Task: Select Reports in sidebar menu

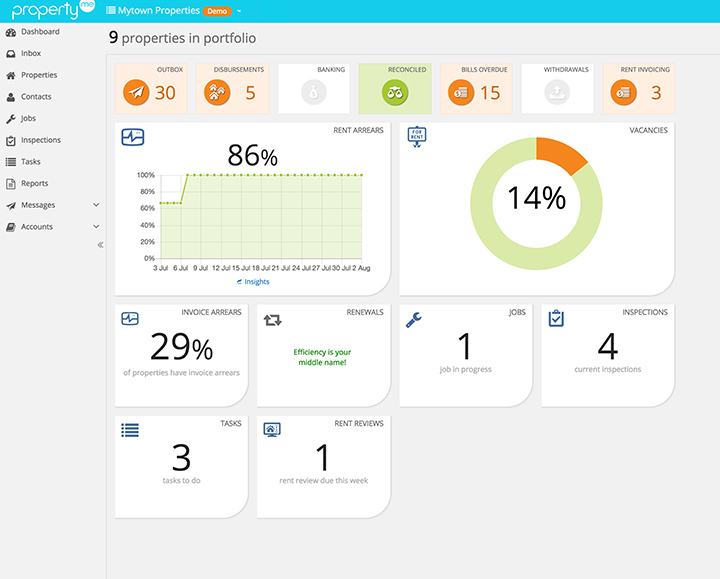Action: tap(34, 183)
